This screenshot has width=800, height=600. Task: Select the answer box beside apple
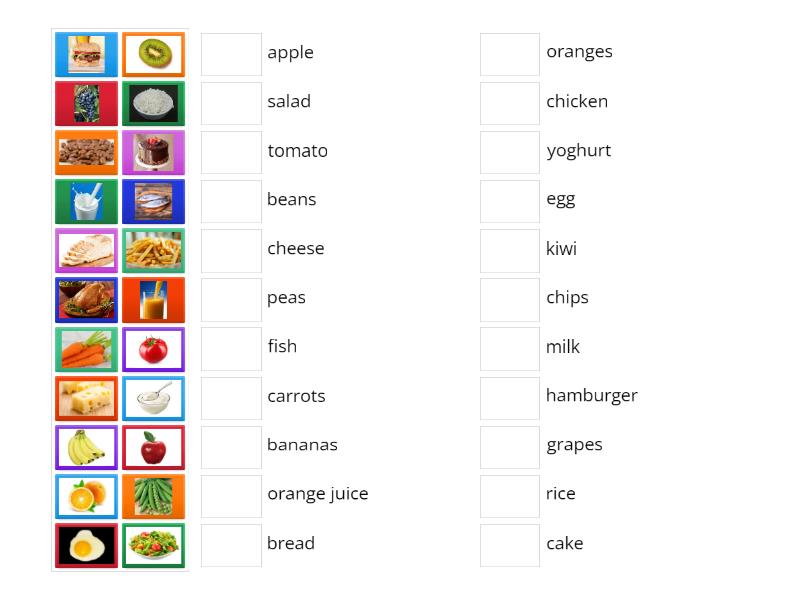tap(231, 54)
